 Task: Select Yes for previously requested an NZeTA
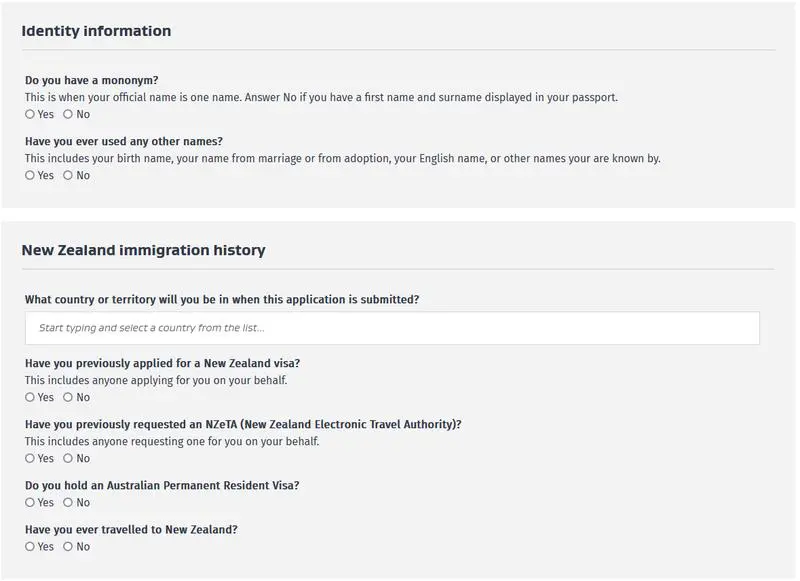click(30, 458)
